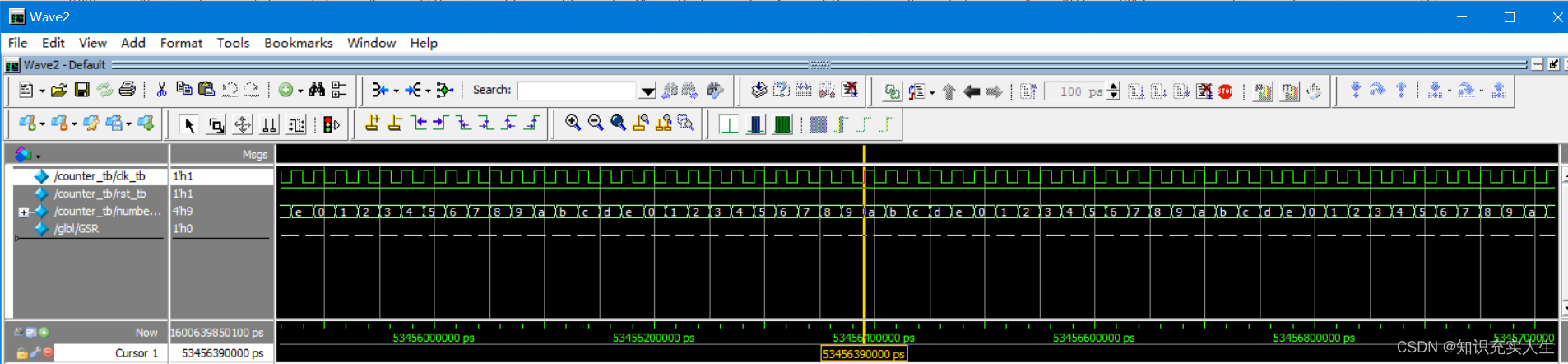
Task: Click the Copy toolbar icon
Action: pos(183,90)
